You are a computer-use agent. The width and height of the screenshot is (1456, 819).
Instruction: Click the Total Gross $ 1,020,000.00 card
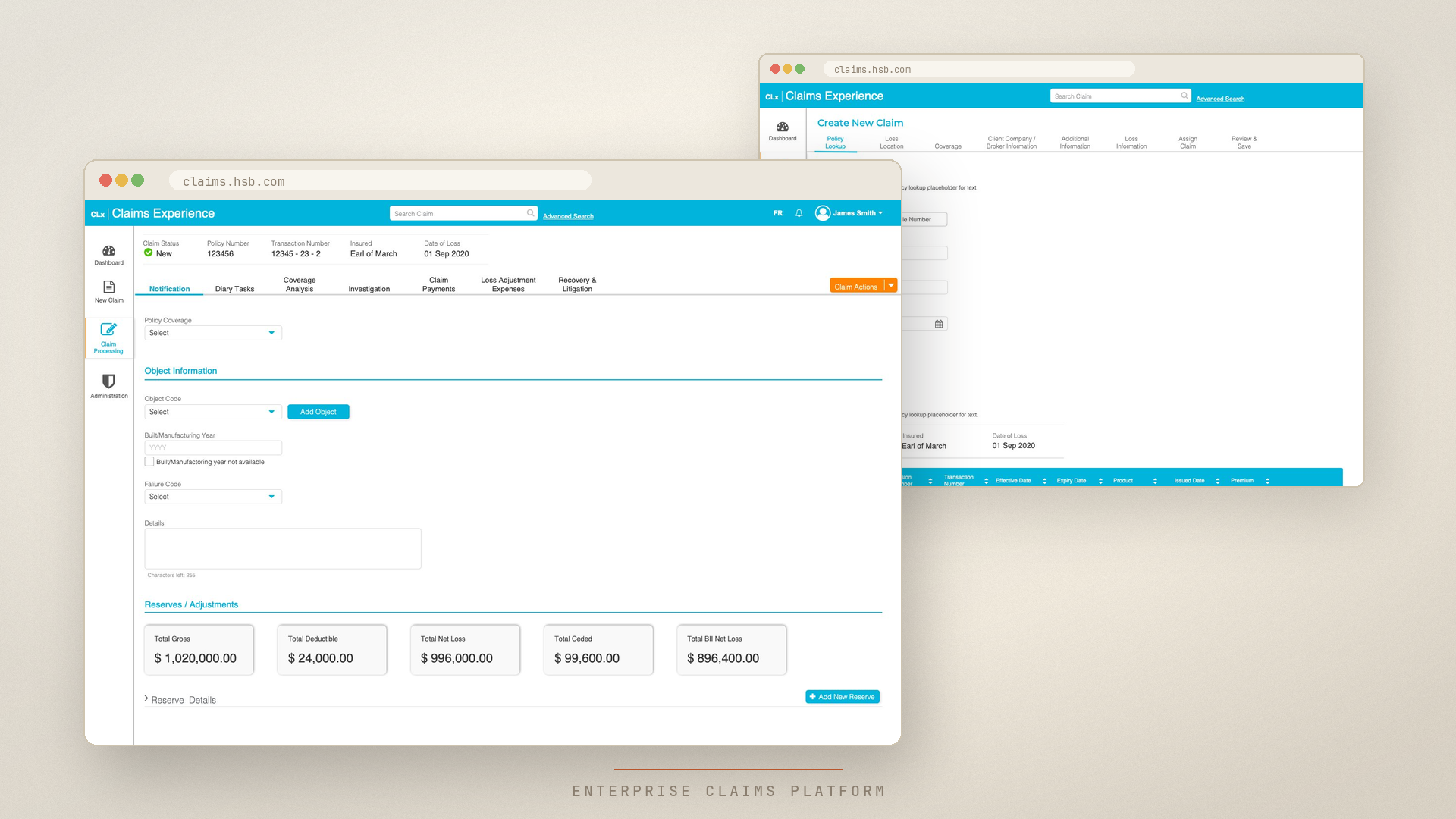(199, 650)
